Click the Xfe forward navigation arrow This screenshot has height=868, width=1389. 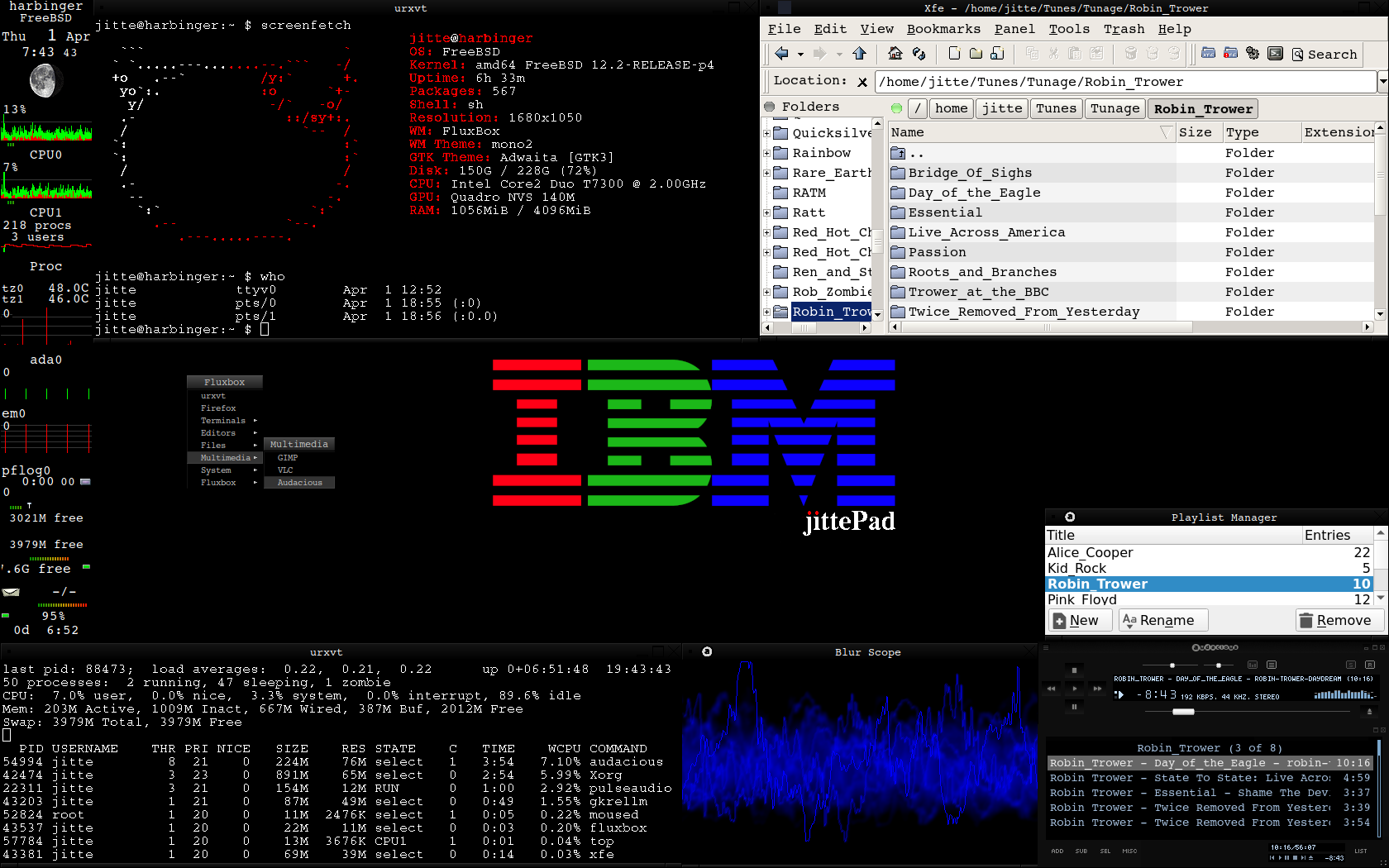(x=819, y=54)
